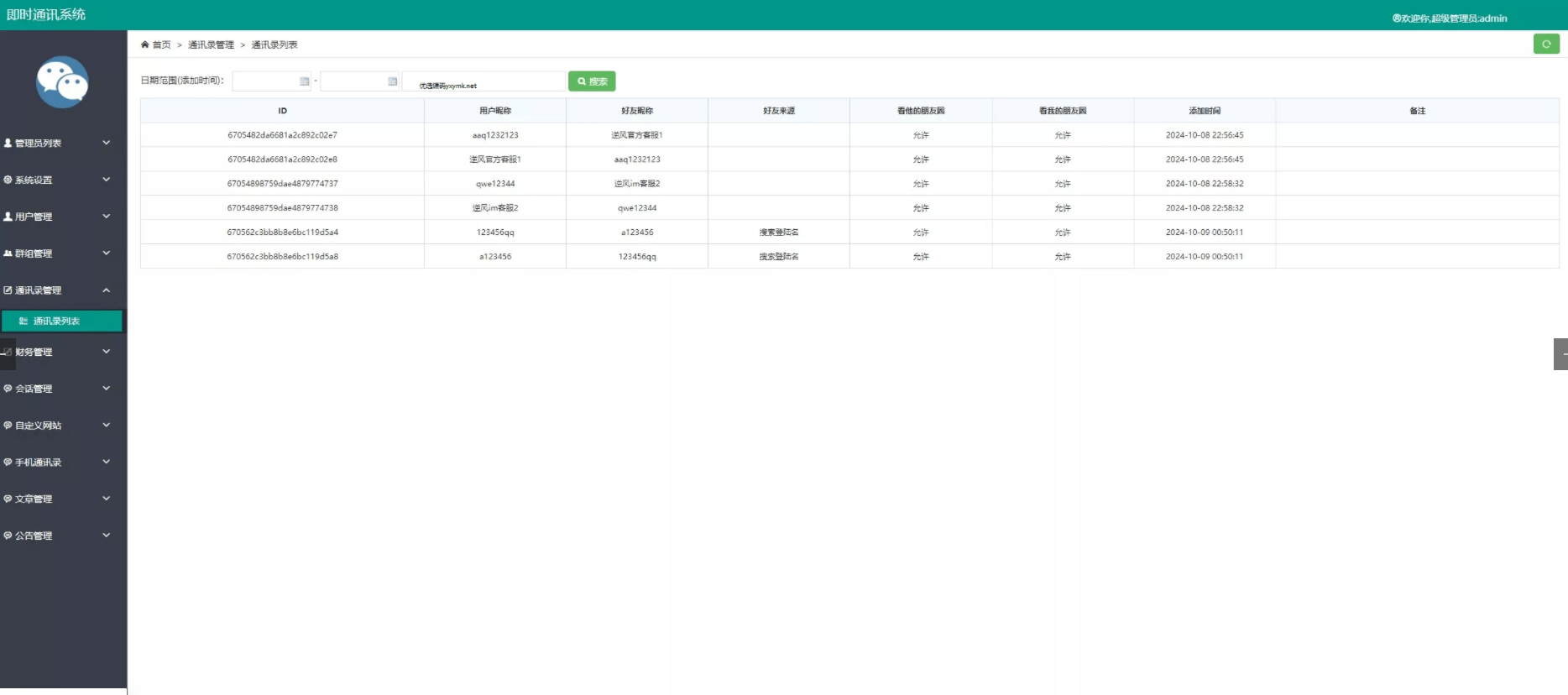Expand the 自定义网站 menu chevron
Image resolution: width=1568 pixels, height=695 pixels.
(x=107, y=426)
